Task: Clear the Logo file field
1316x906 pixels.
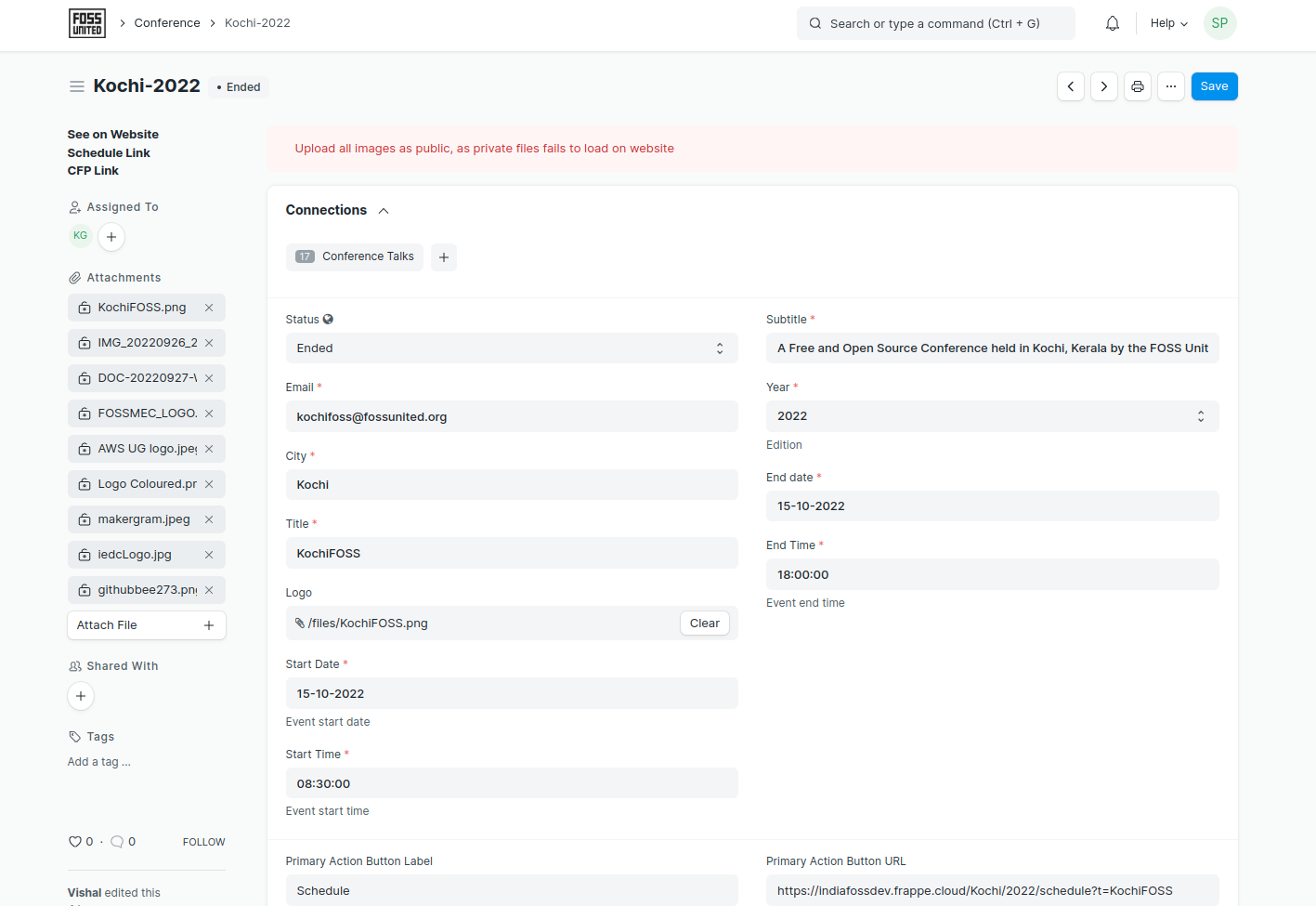Action: click(704, 624)
